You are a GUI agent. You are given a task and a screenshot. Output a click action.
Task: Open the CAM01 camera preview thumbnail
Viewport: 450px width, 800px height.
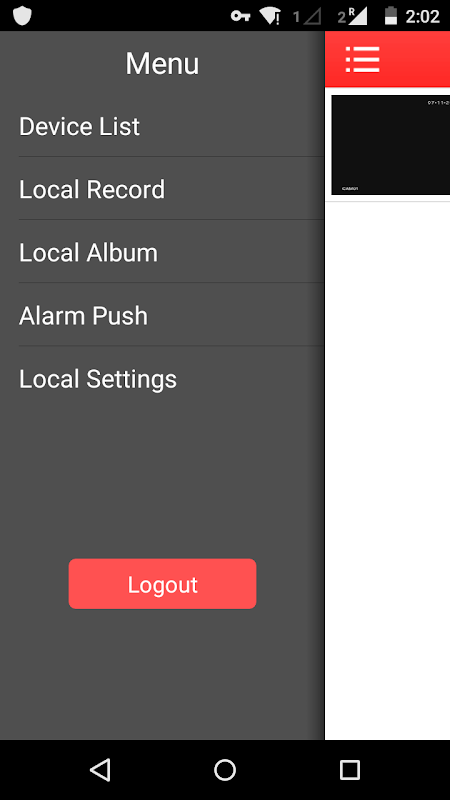coord(390,145)
